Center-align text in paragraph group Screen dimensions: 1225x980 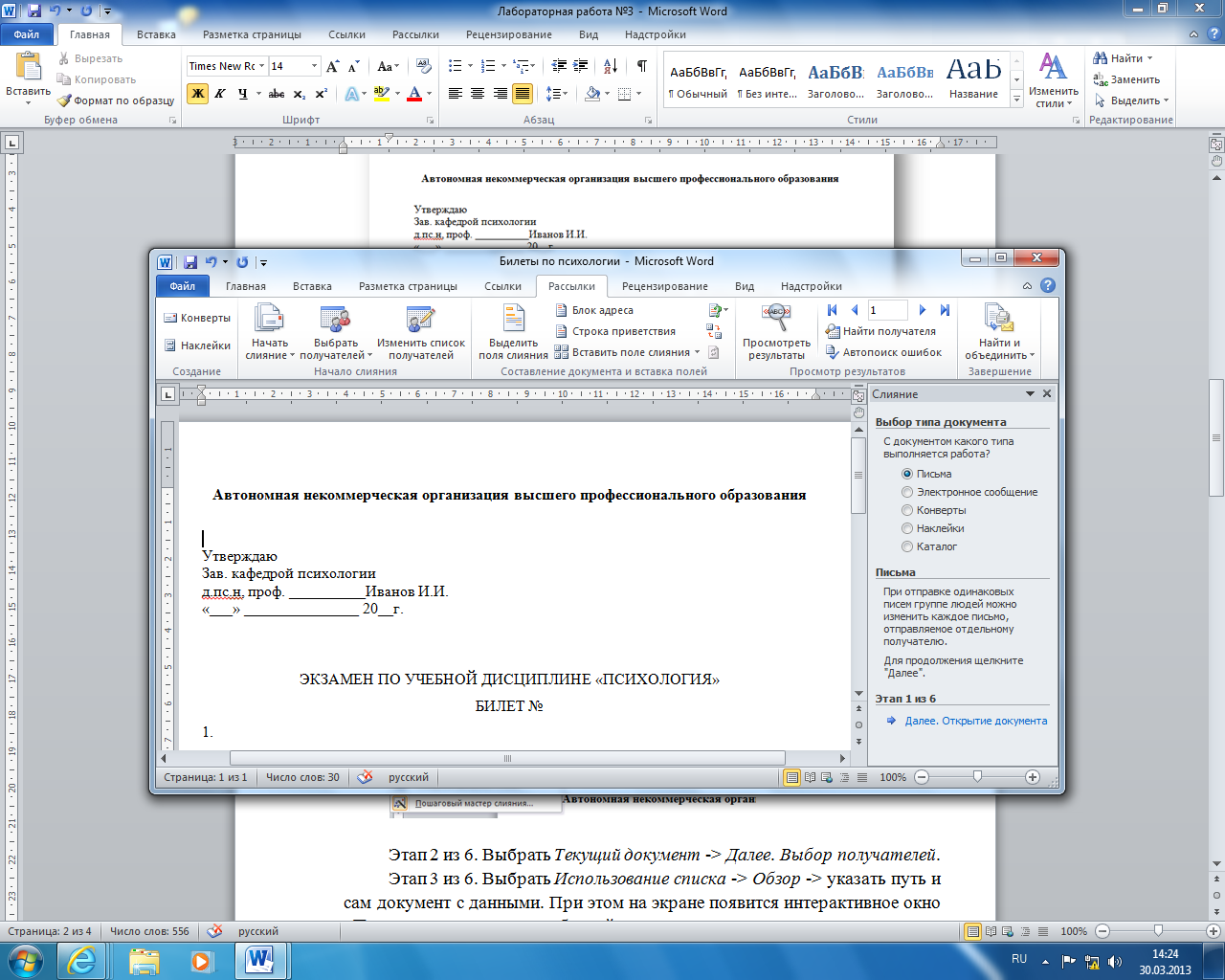[x=478, y=93]
